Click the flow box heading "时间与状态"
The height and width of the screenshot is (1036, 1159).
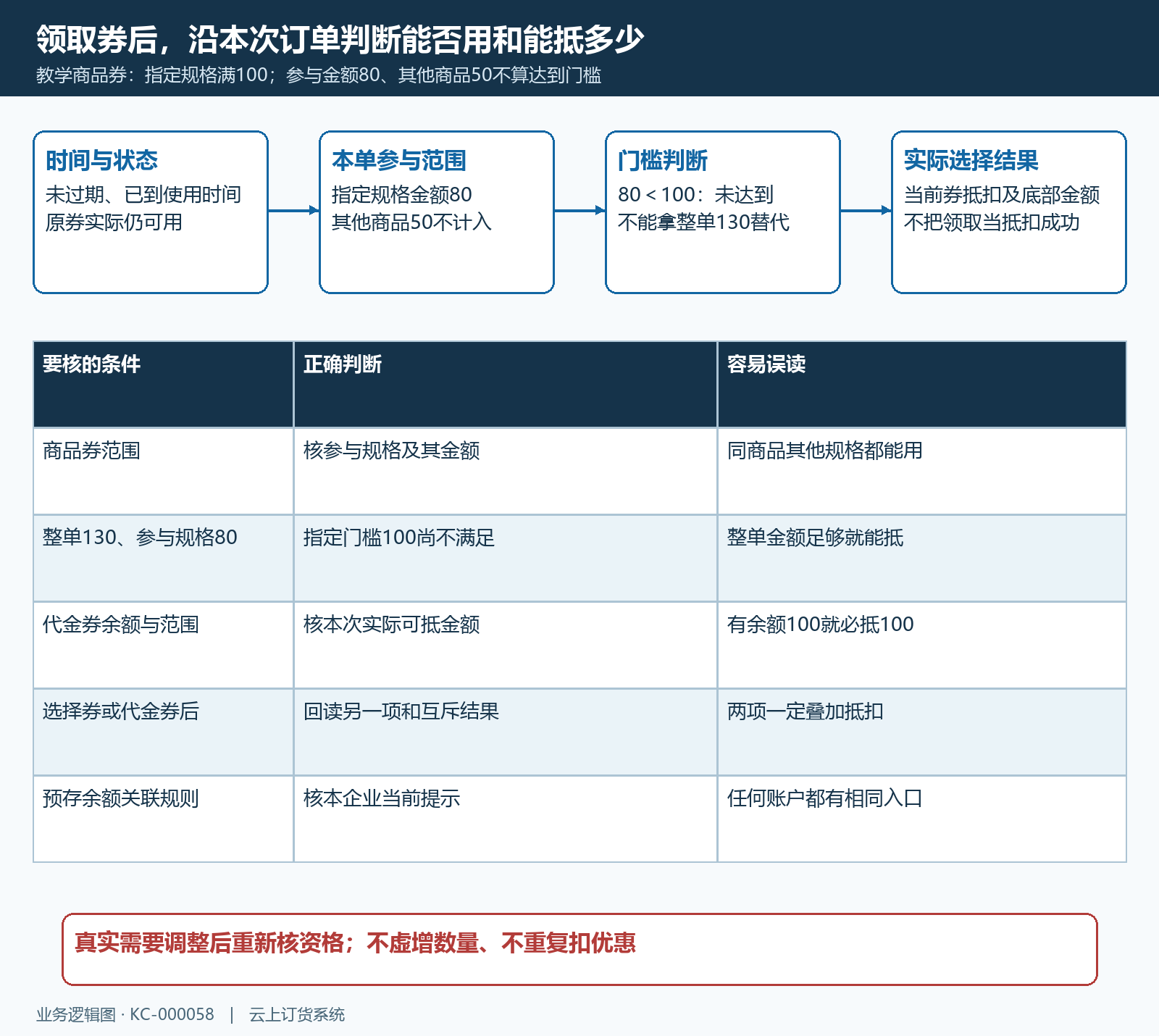pyautogui.click(x=101, y=160)
